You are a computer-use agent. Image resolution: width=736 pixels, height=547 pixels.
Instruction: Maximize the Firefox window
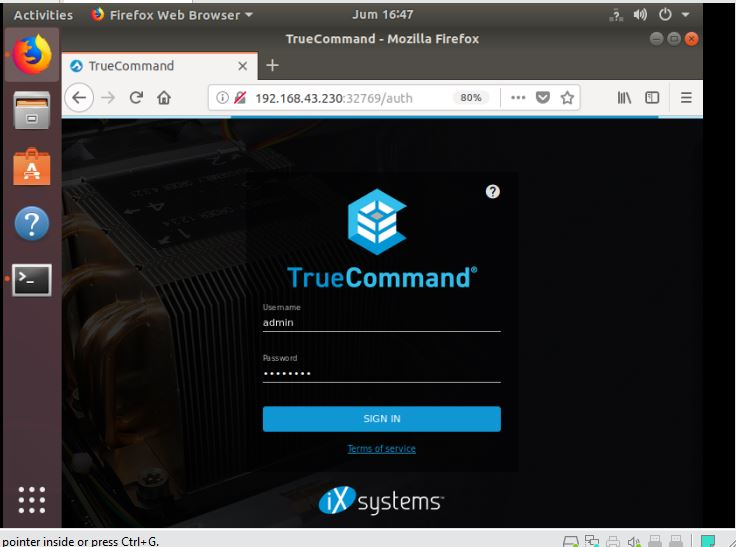coord(674,39)
